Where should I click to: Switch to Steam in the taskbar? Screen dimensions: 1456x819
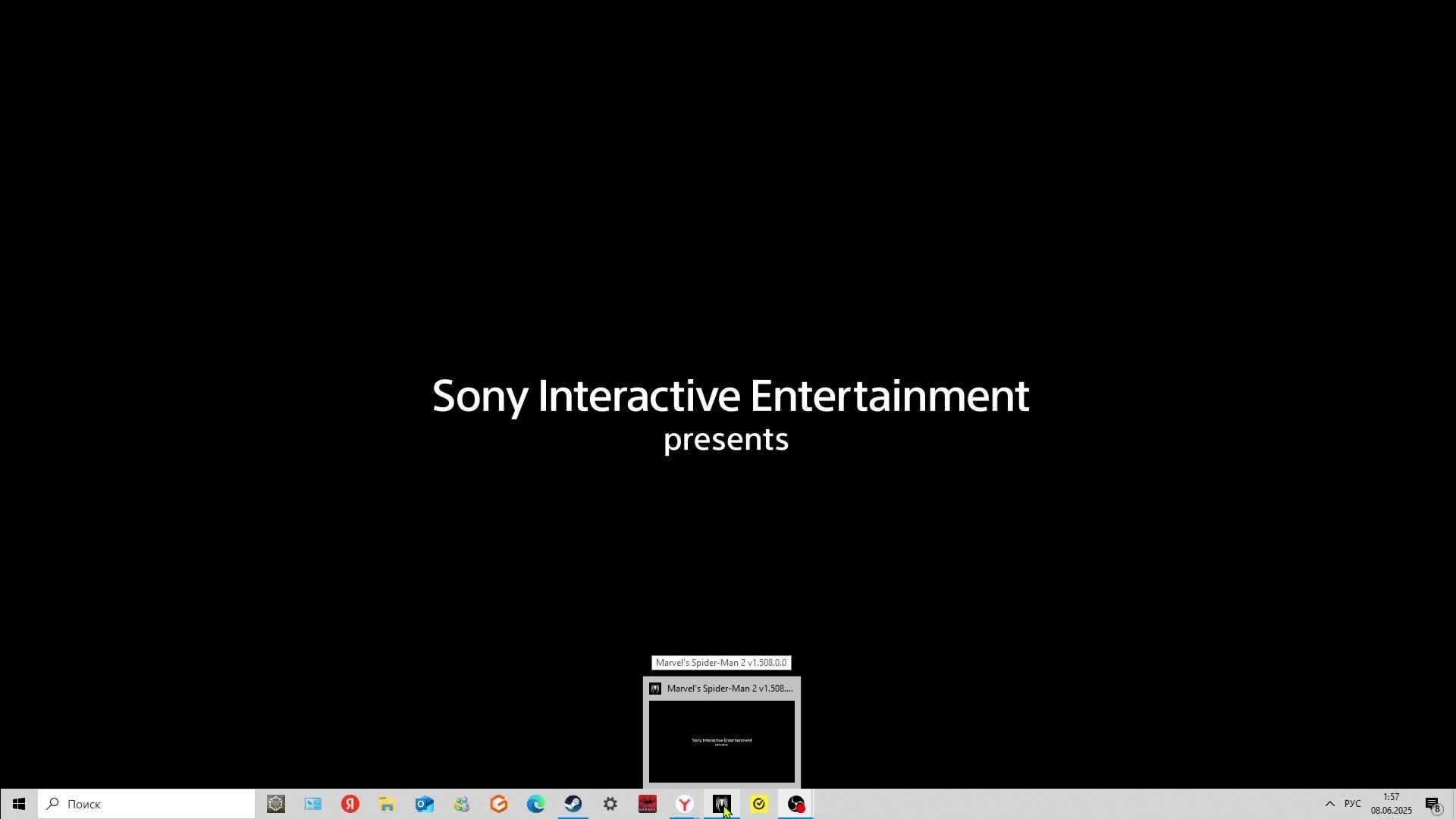573,804
